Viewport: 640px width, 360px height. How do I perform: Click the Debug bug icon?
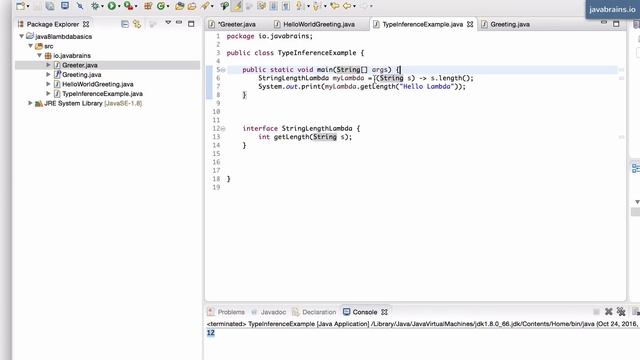[95, 6]
